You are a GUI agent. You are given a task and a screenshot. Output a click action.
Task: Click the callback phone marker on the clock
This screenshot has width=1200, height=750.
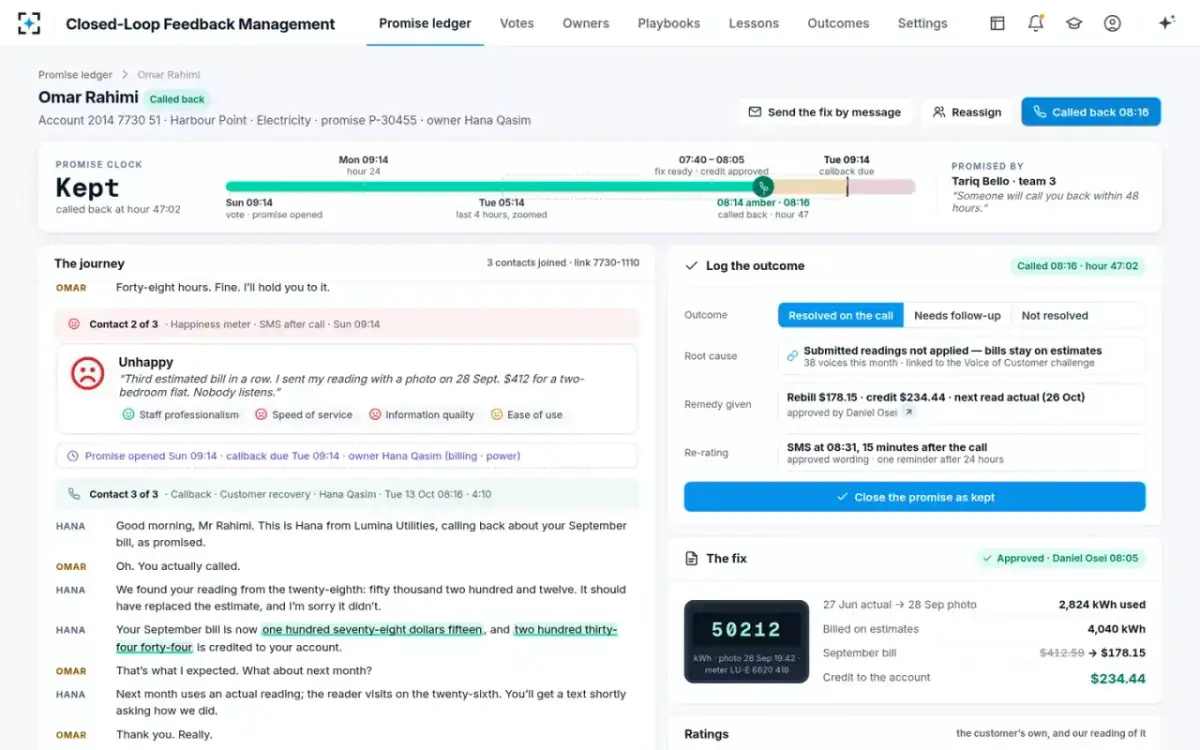tap(763, 186)
